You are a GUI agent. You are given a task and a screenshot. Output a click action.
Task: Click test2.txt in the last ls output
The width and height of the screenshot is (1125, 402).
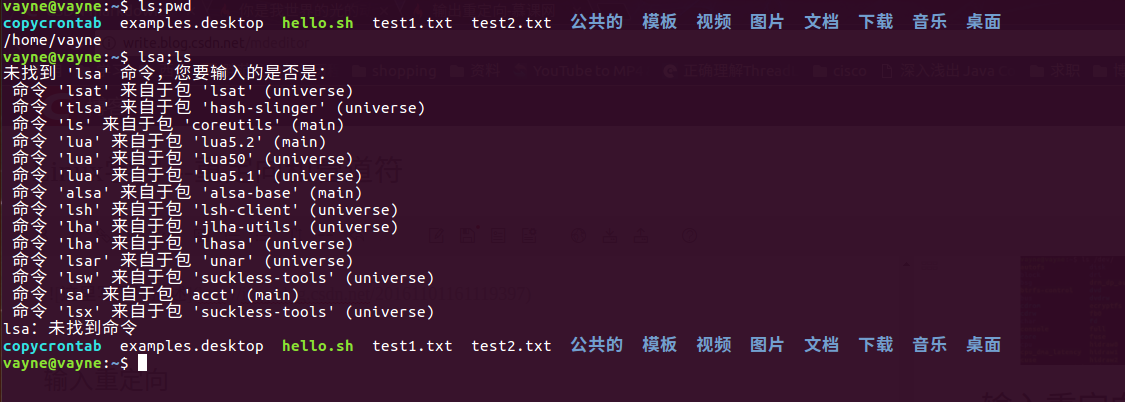click(511, 347)
